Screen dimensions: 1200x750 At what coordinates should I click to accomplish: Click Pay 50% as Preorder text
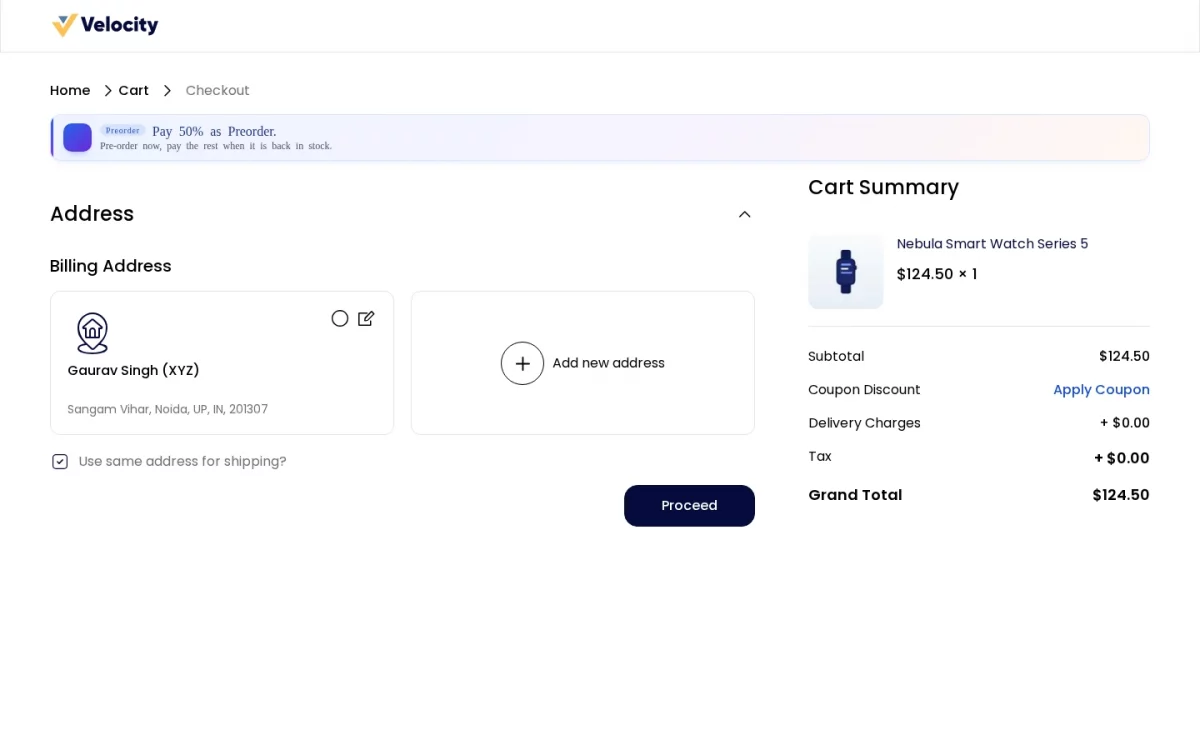click(x=214, y=131)
